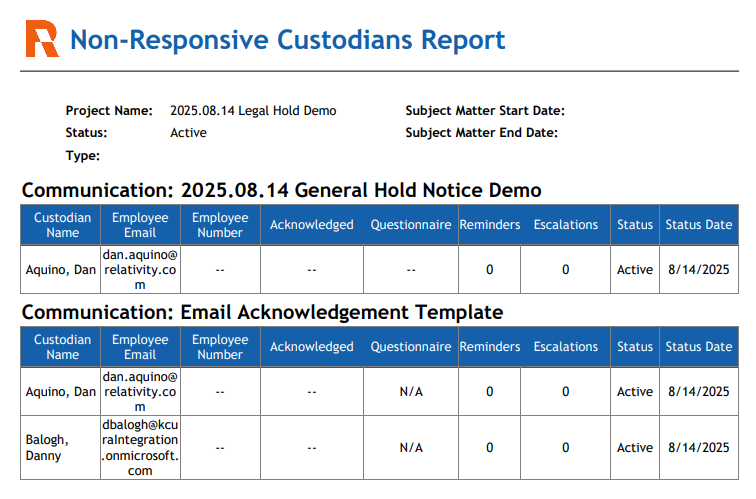This screenshot has height=499, width=756.
Task: Click the dbalogh@kcuraIntegration email address
Action: coord(140,447)
